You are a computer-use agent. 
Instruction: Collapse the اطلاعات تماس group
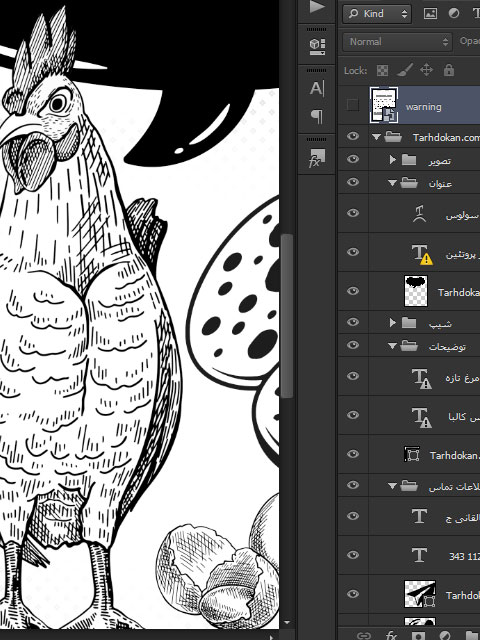392,486
